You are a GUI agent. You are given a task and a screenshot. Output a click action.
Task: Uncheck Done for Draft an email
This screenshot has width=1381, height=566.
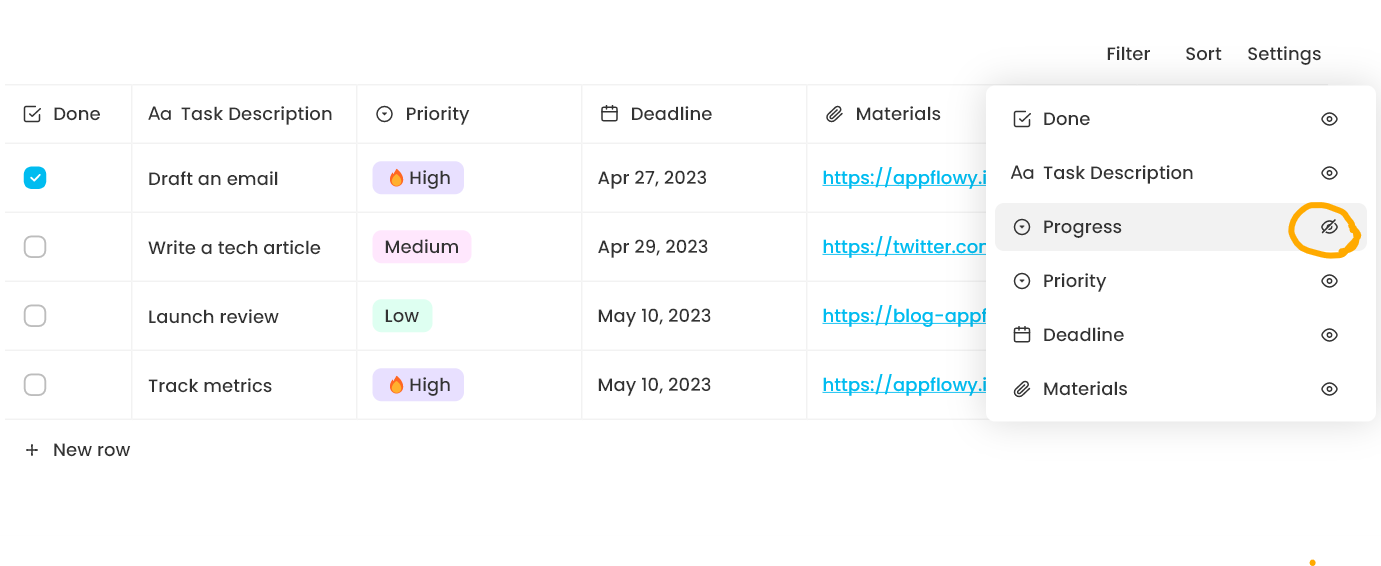(x=35, y=178)
